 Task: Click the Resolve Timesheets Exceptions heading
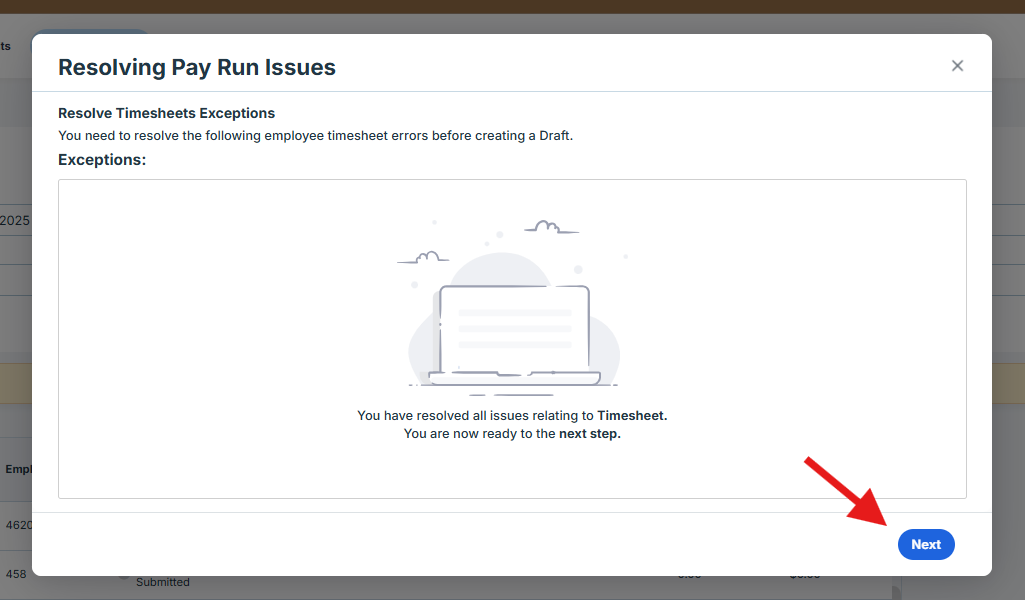click(x=166, y=113)
